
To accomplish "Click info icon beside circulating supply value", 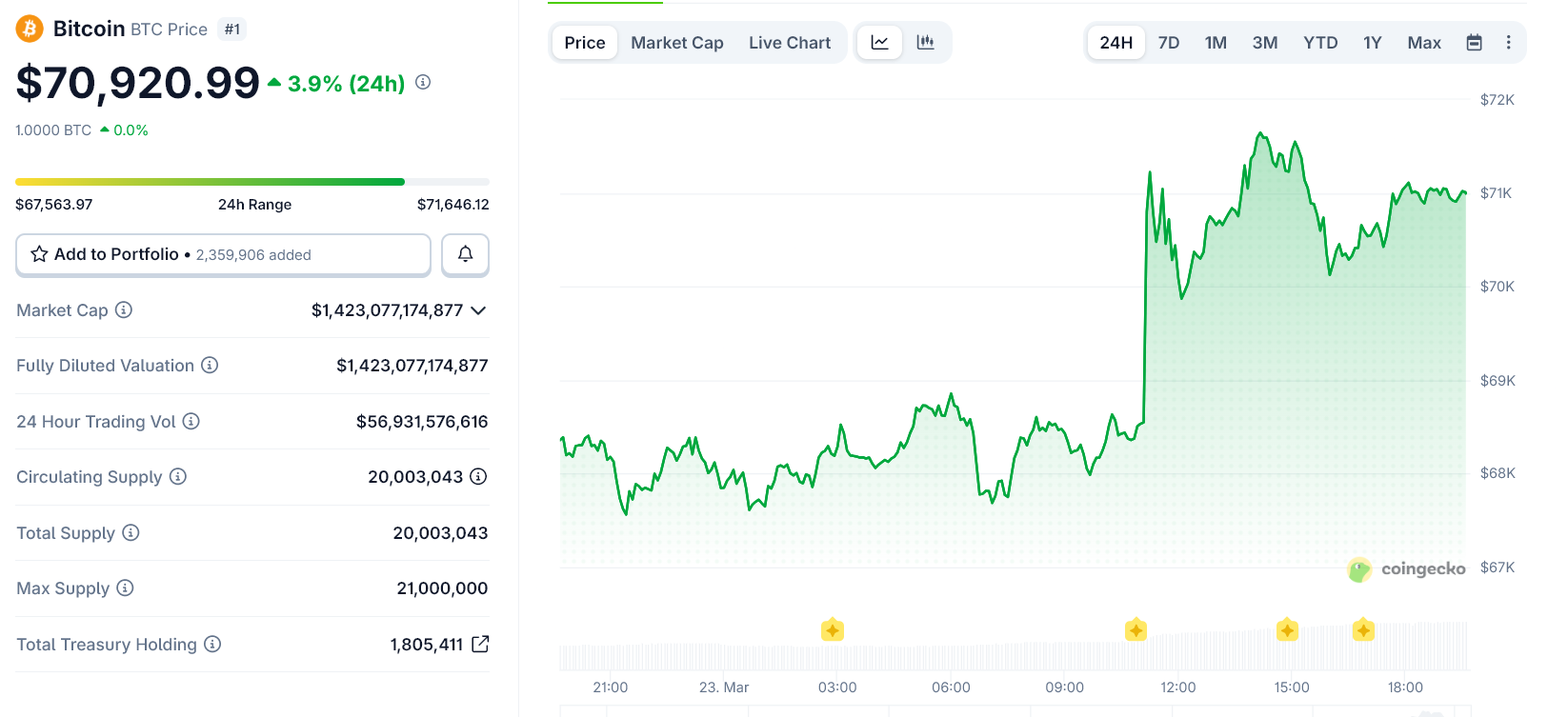I will (x=478, y=477).
